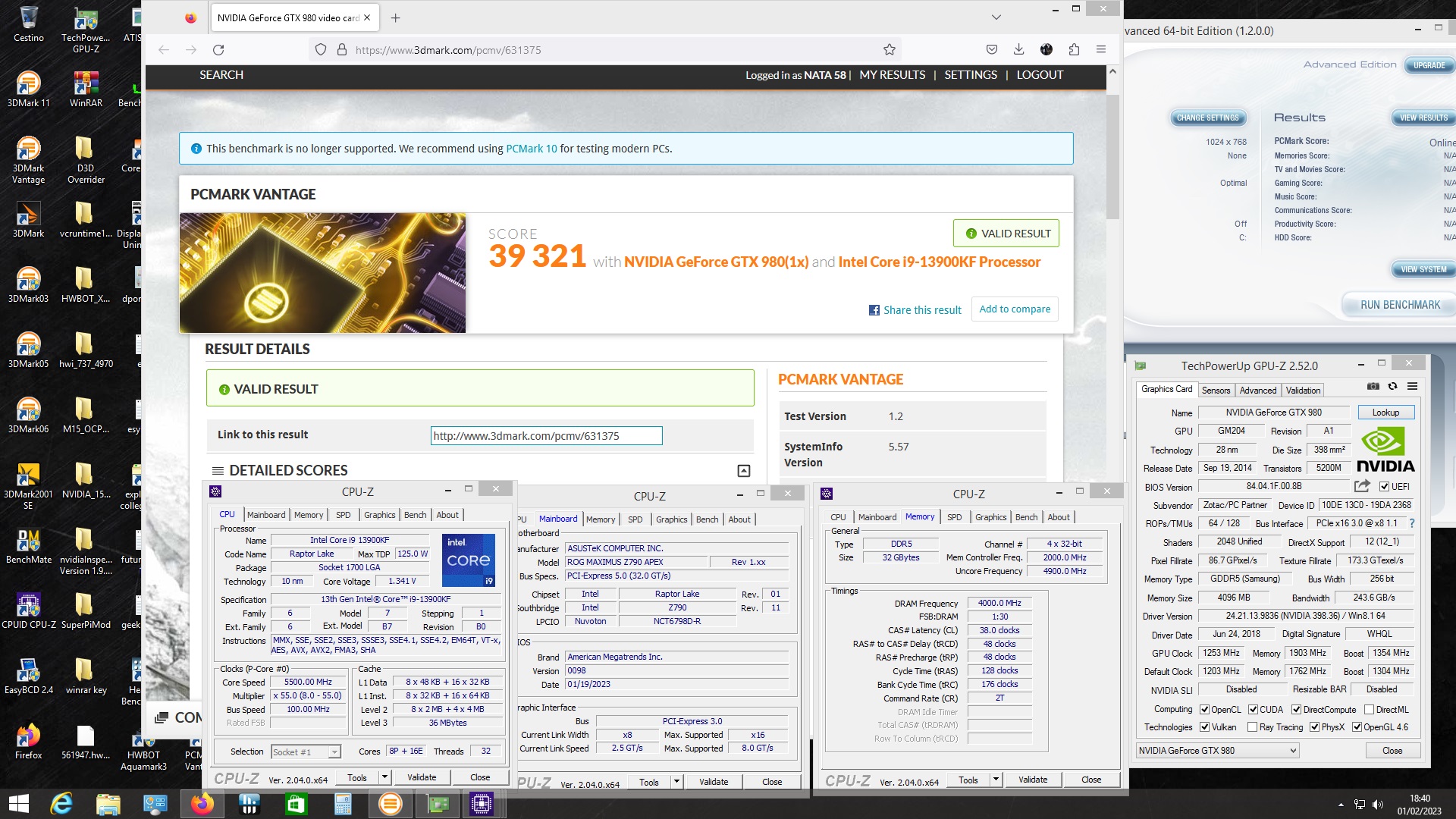Click Validate button in CPU-Z Memory window
Screen dimensions: 1456x819
(x=1032, y=780)
